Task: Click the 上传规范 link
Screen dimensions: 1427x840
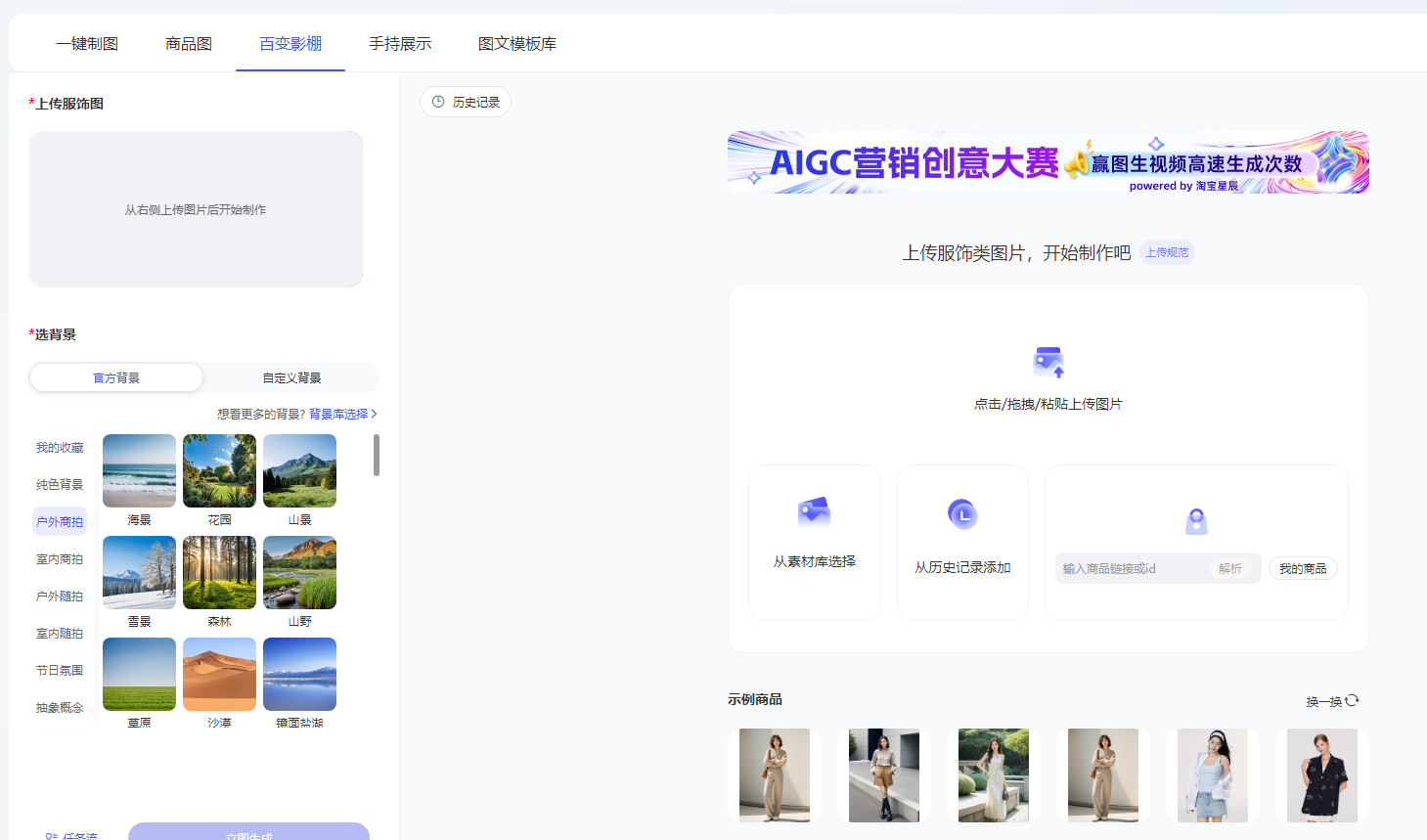Action: point(1167,252)
